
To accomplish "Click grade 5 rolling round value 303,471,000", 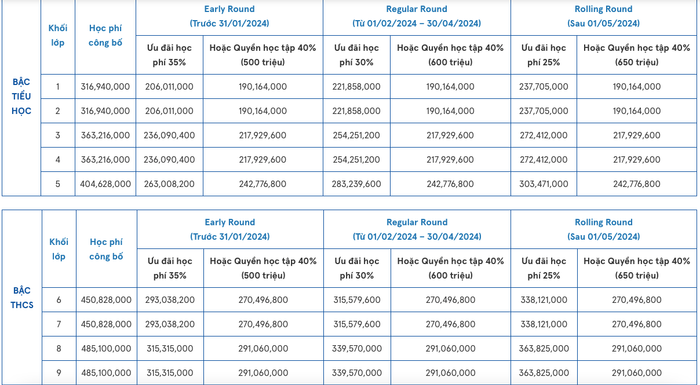I will coord(543,184).
